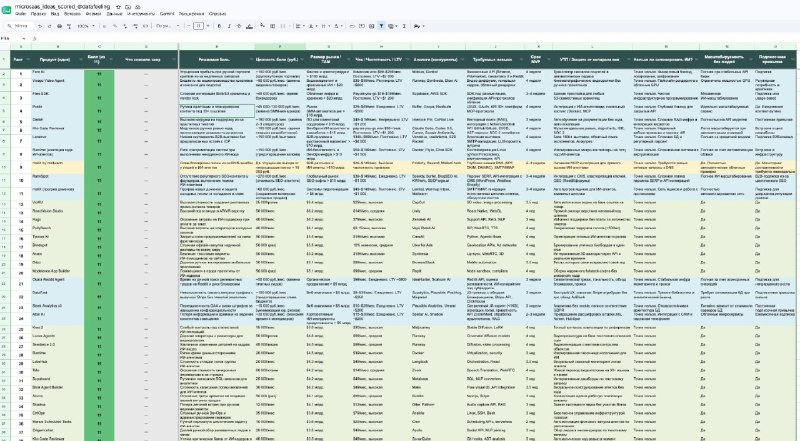The image size is (800, 441).
Task: Click the functions sigma icon
Action: 404,26
